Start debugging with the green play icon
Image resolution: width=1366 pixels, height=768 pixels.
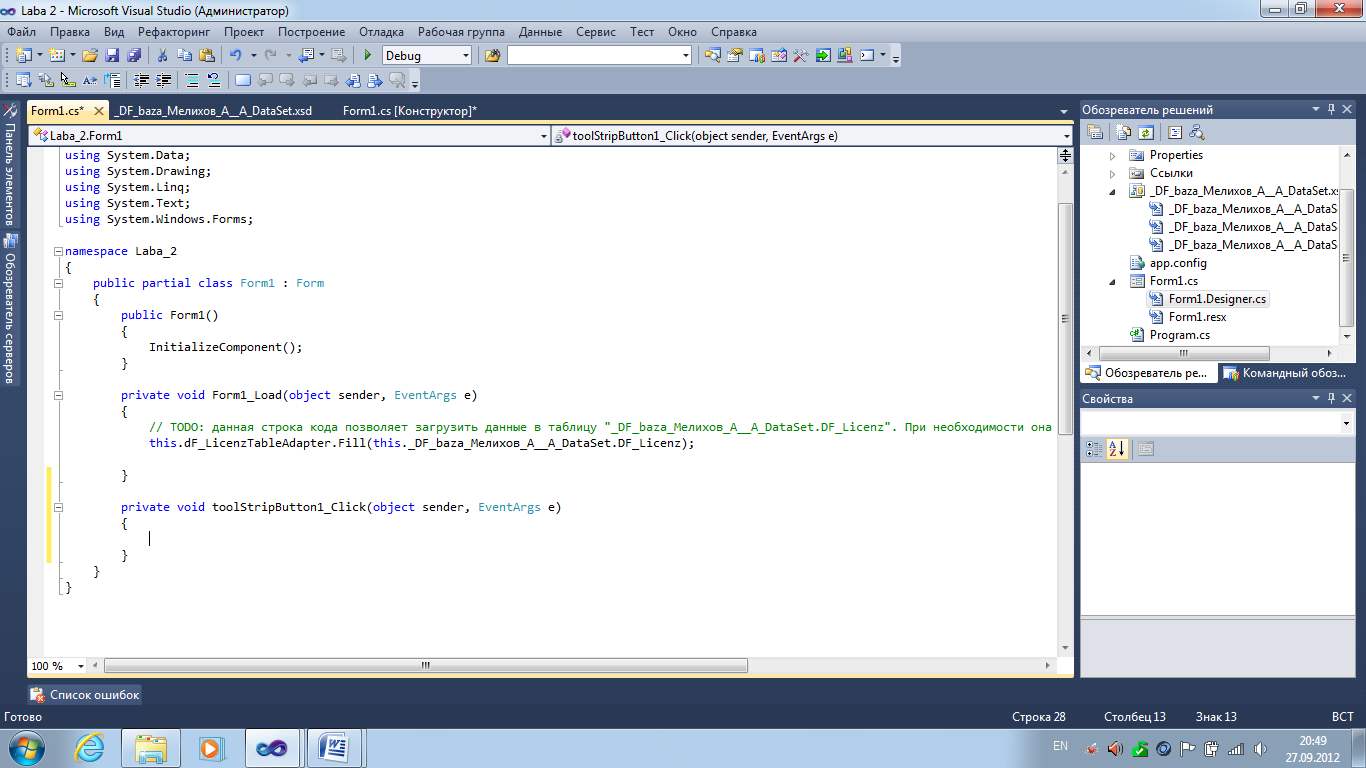coord(368,56)
